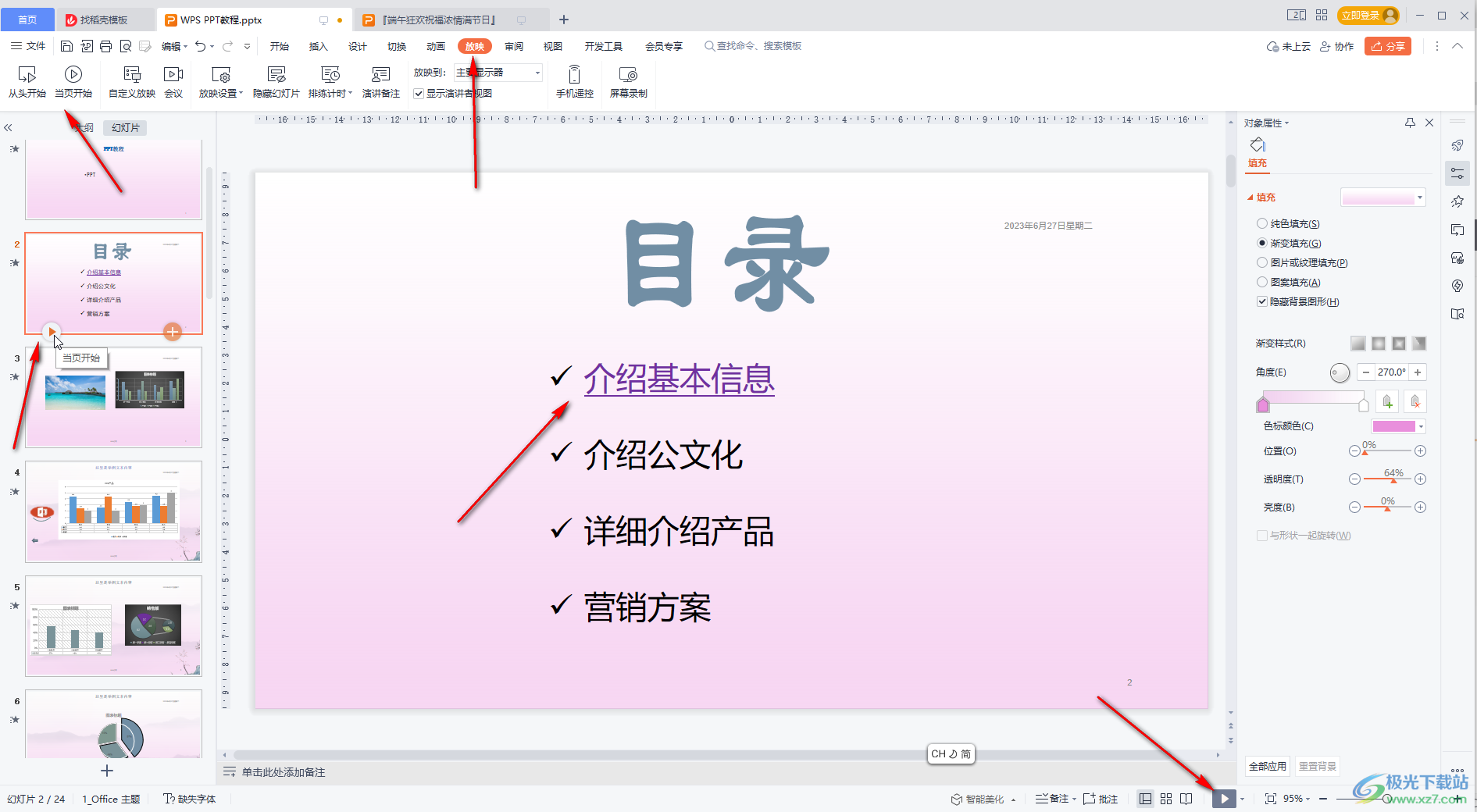Open the Animation (动画) tab
This screenshot has height=812, width=1477.
[436, 46]
